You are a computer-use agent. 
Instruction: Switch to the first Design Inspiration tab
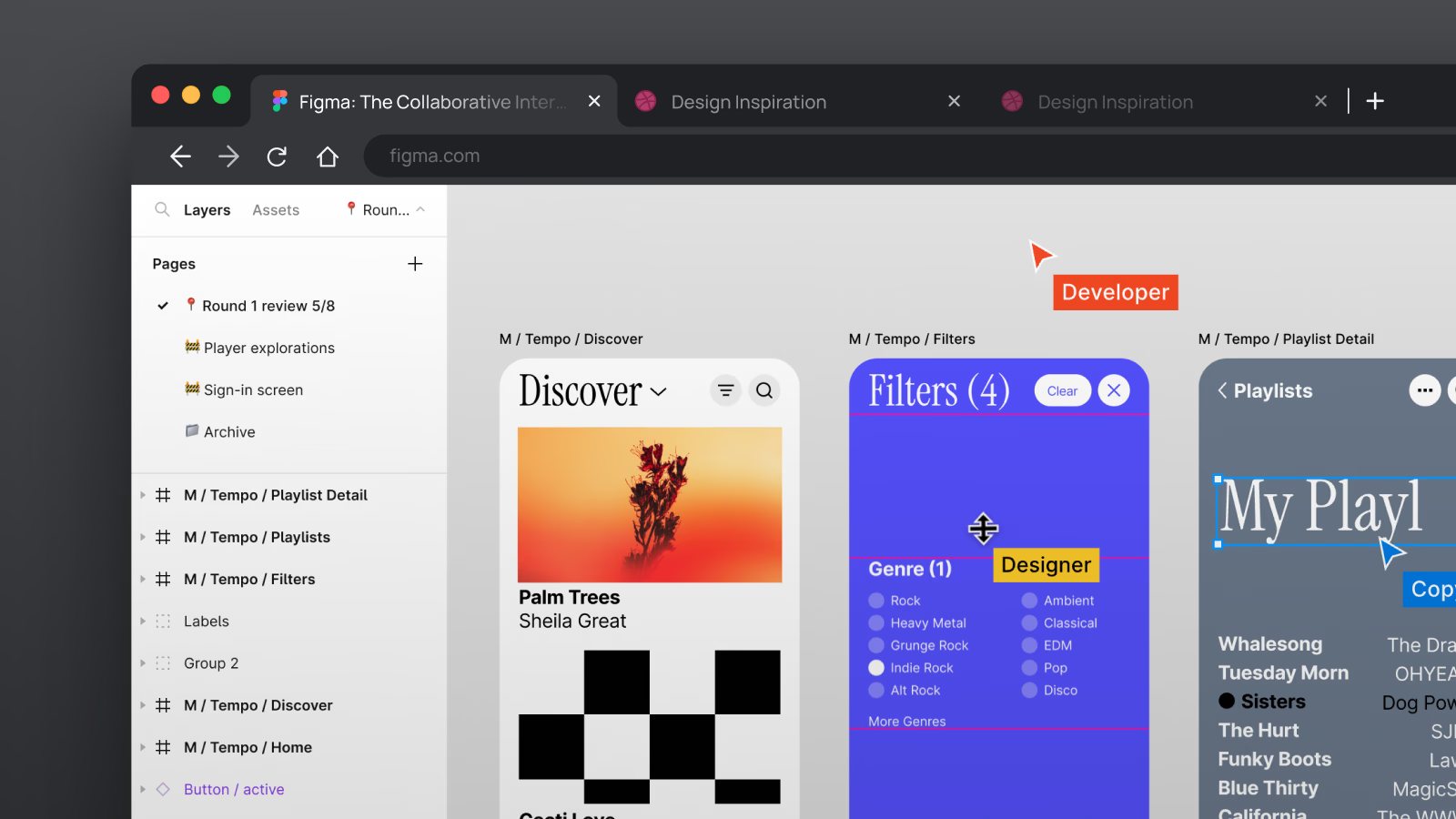[x=797, y=101]
